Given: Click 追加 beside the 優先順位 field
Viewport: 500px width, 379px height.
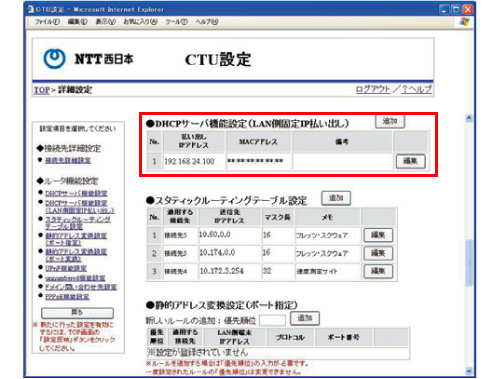Looking at the screenshot, I should pyautogui.click(x=305, y=318).
